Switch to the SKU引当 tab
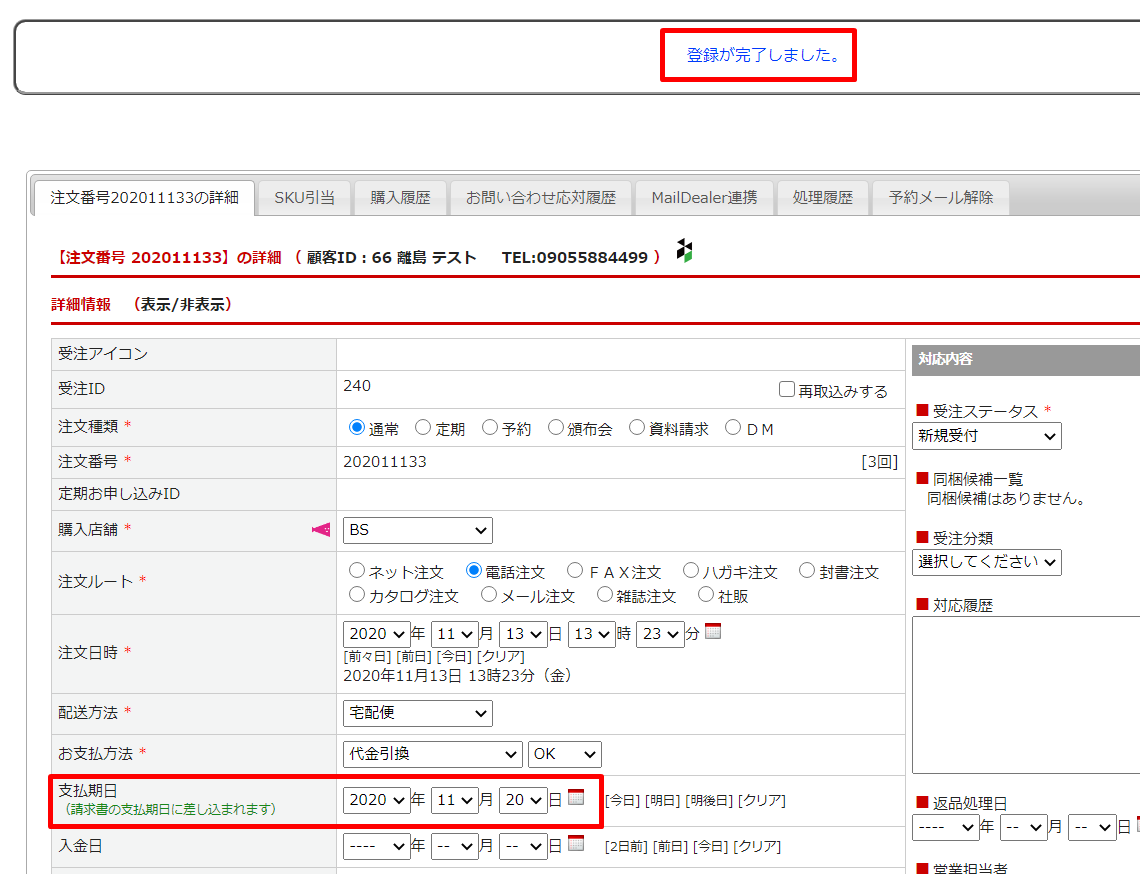Screen dimensions: 1140x874 point(304,198)
